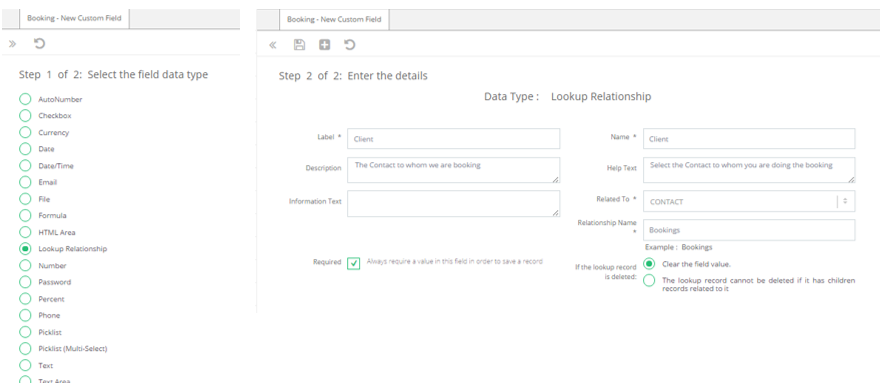880x383 pixels.
Task: Choose the Text data type
Action: [x=25, y=365]
